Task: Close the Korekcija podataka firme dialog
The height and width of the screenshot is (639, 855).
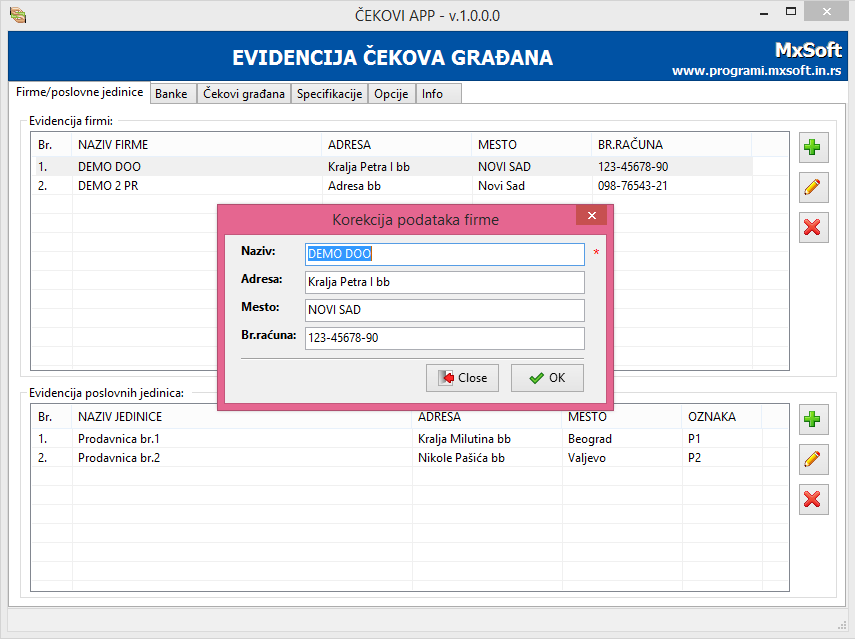Action: 592,215
